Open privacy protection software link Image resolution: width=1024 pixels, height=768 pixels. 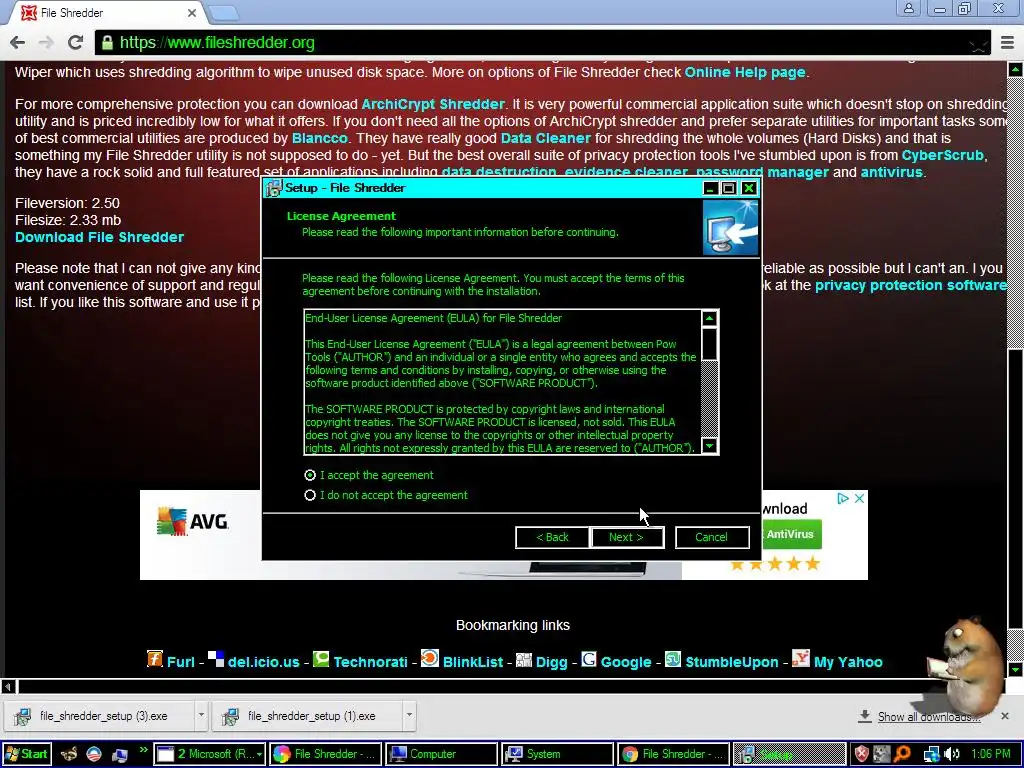[910, 285]
